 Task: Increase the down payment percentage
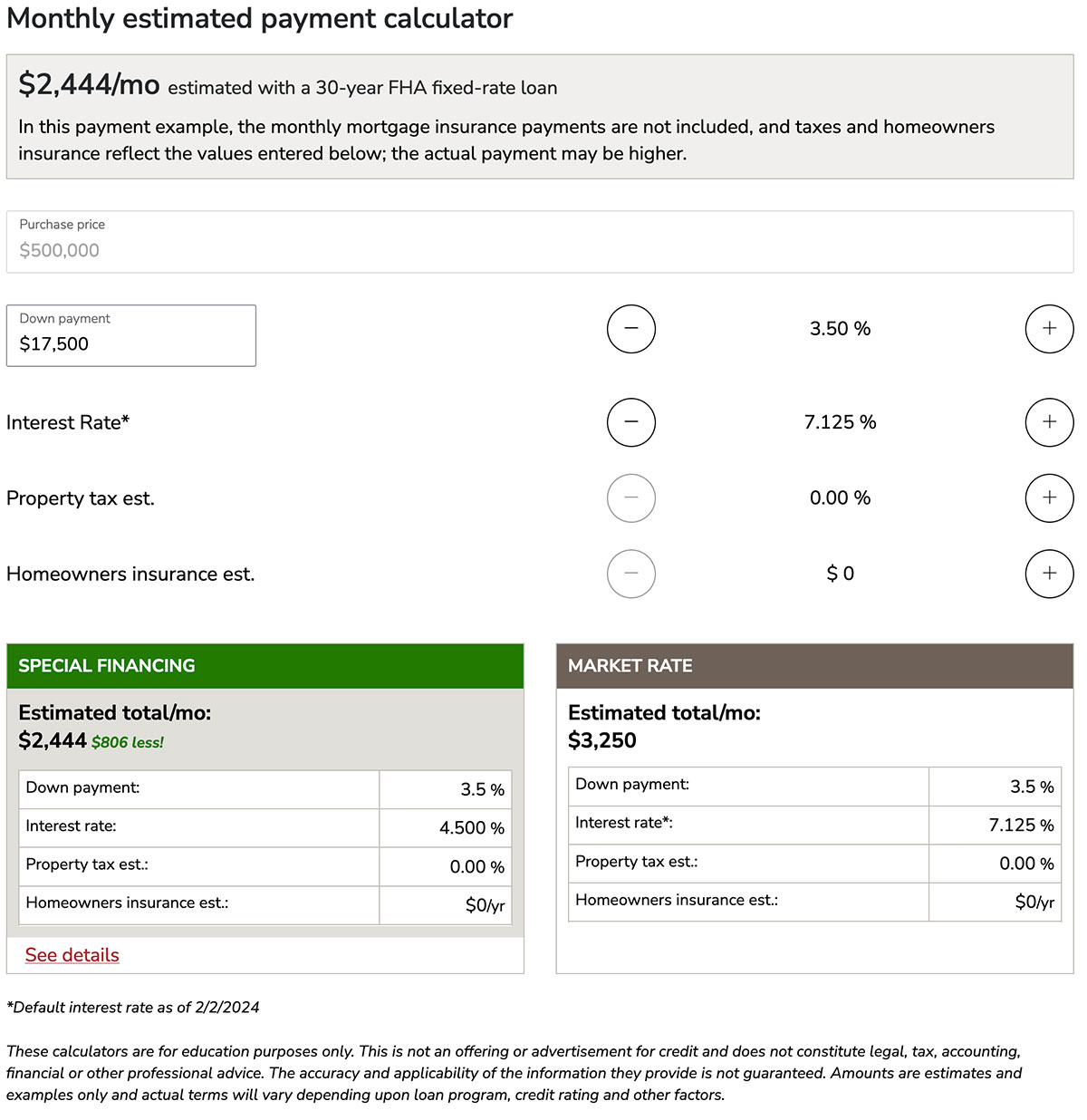[x=1049, y=329]
